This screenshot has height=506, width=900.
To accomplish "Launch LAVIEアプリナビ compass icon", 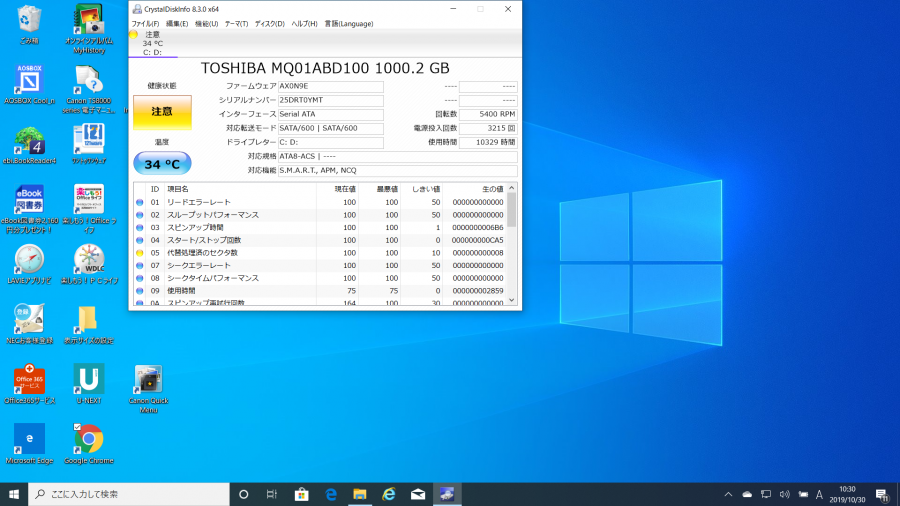I will (x=29, y=264).
